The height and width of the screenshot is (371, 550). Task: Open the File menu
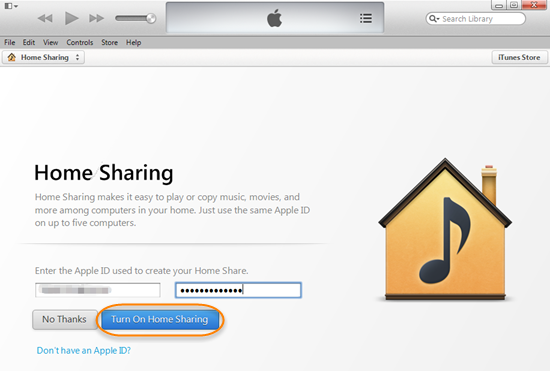[x=9, y=42]
